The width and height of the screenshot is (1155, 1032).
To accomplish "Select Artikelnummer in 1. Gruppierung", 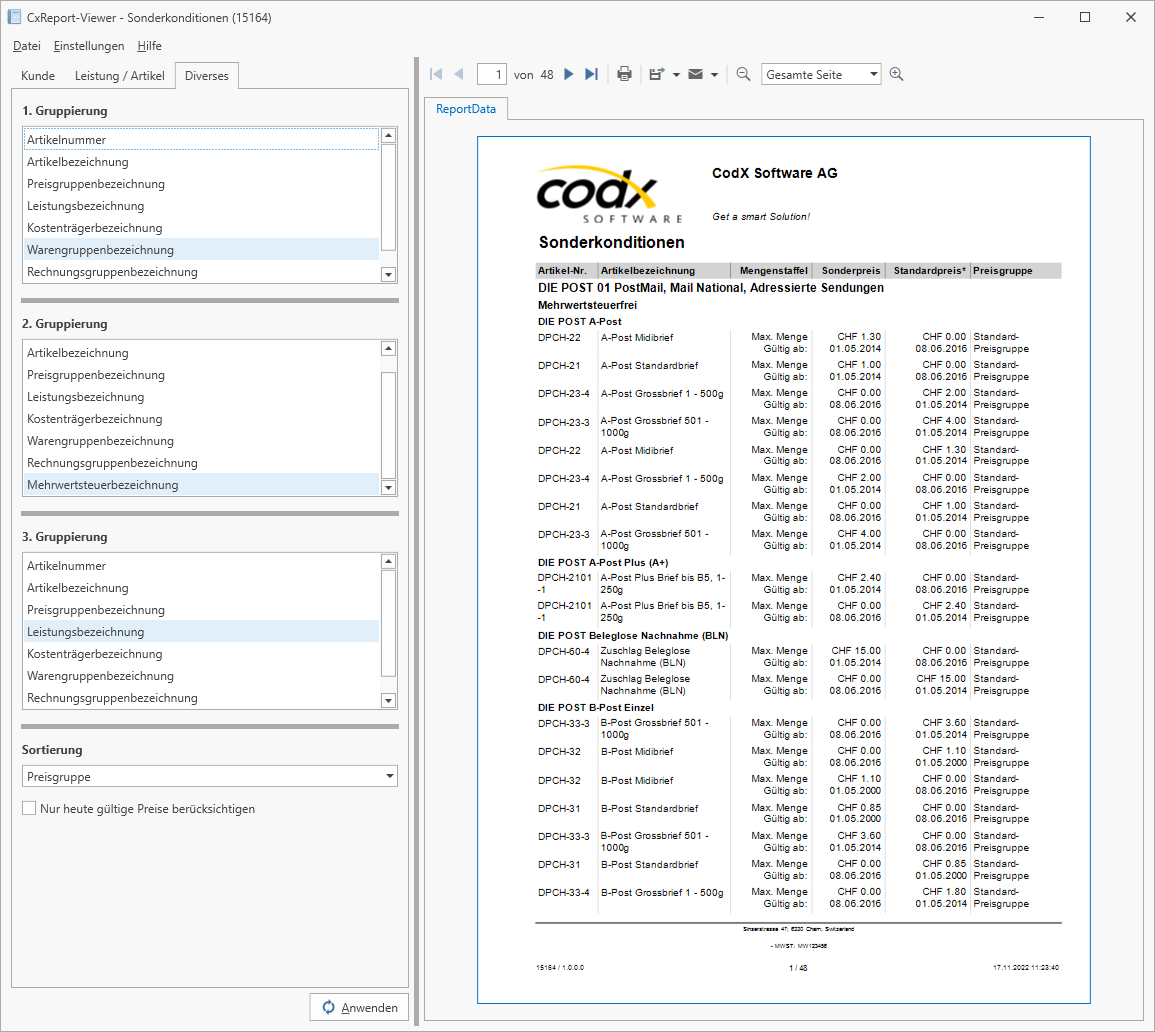I will pos(201,139).
